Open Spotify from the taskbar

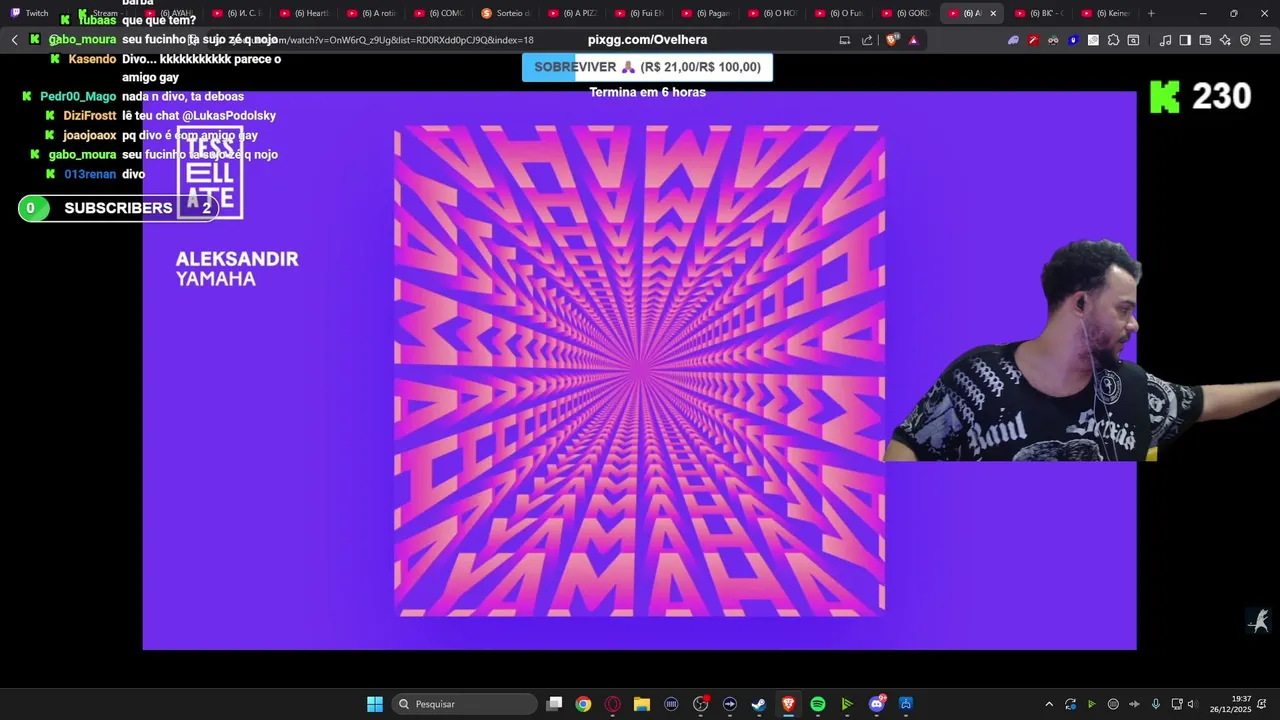(x=818, y=704)
